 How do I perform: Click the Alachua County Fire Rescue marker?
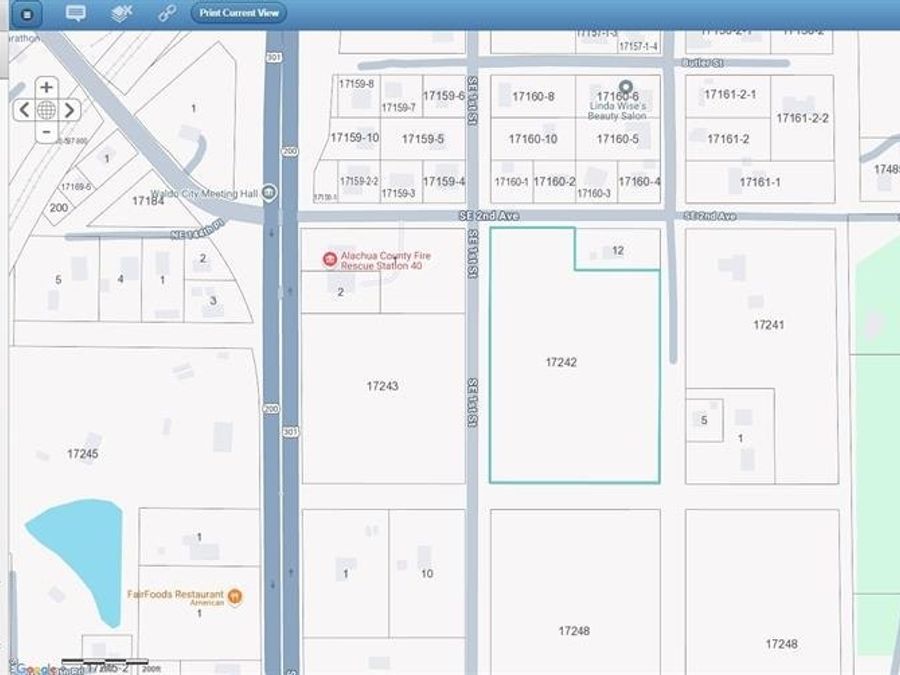tap(329, 260)
